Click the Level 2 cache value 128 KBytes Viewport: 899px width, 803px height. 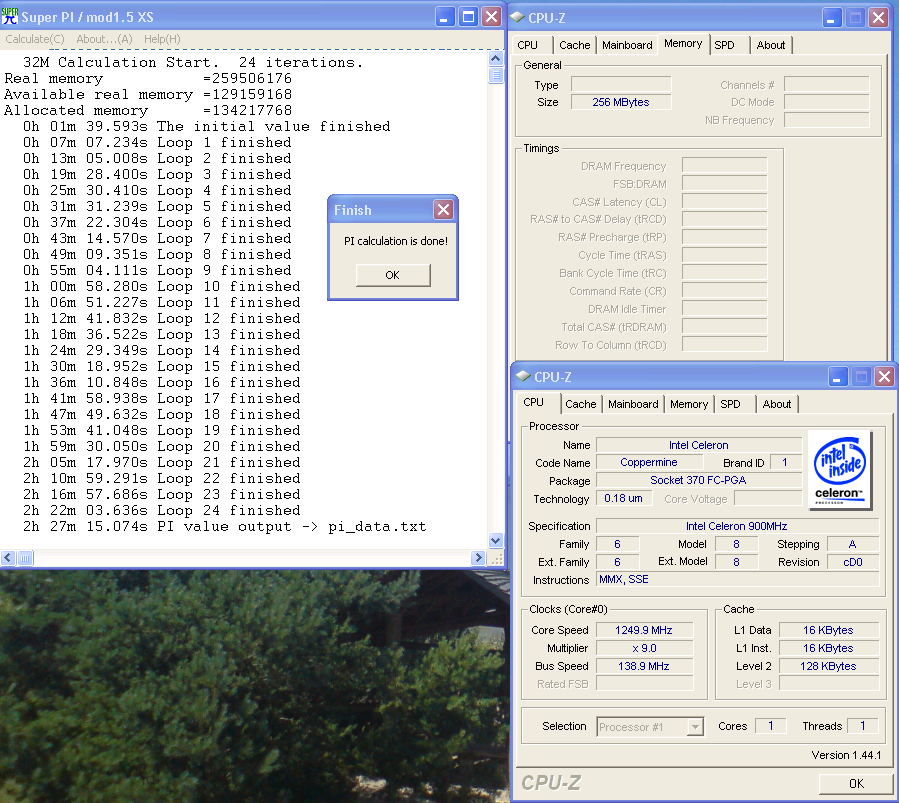(x=828, y=666)
